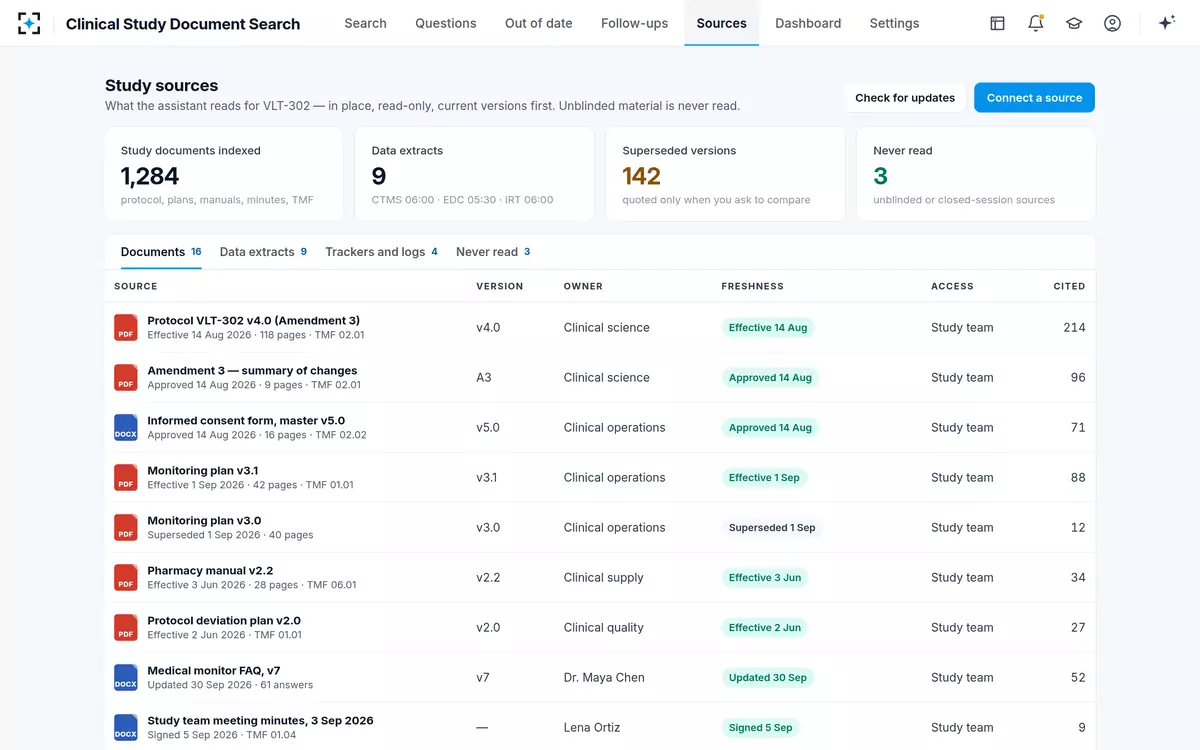Switch to Follow-ups tab
Image resolution: width=1200 pixels, height=750 pixels.
[634, 23]
